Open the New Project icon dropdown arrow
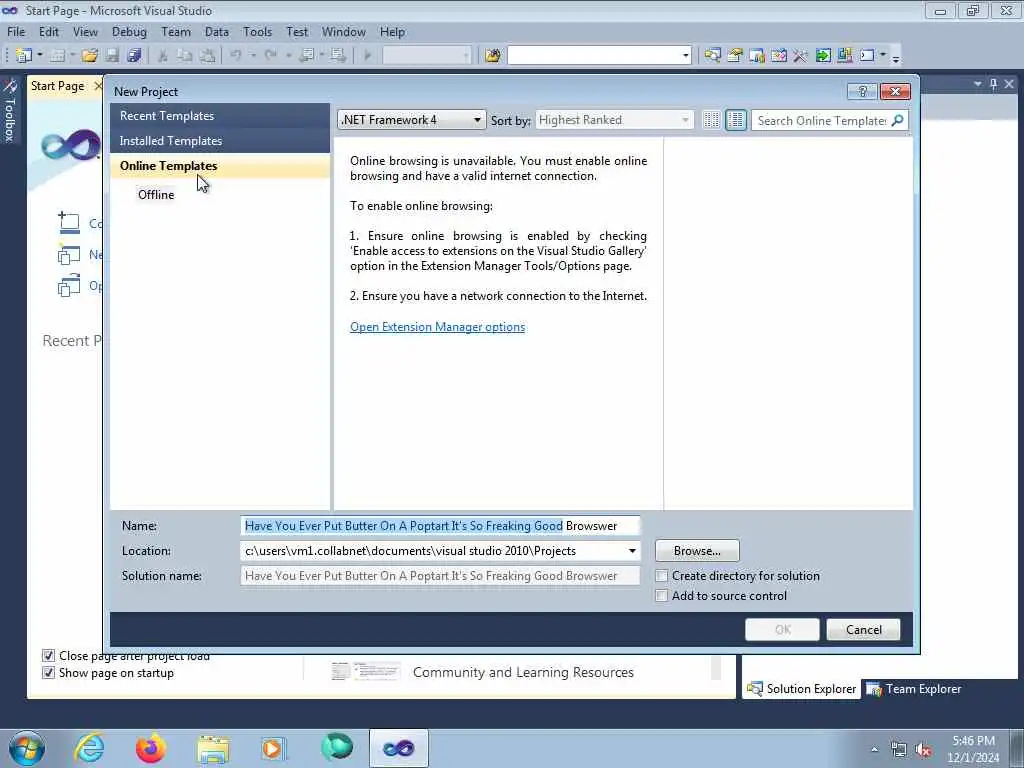The height and width of the screenshot is (768, 1024). click(40, 56)
